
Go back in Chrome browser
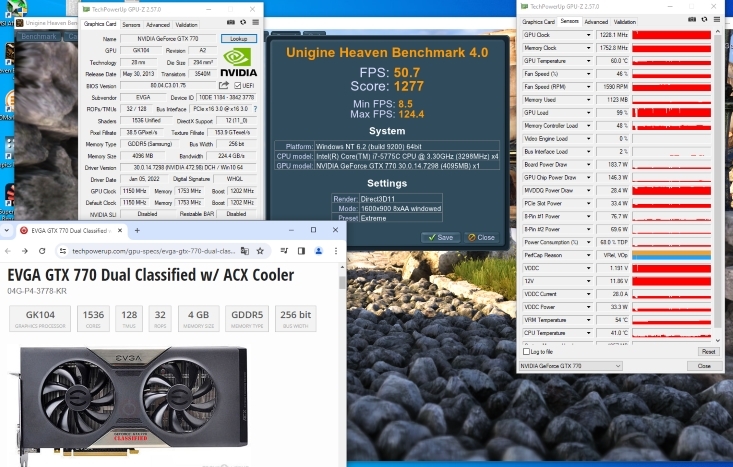(x=8, y=251)
